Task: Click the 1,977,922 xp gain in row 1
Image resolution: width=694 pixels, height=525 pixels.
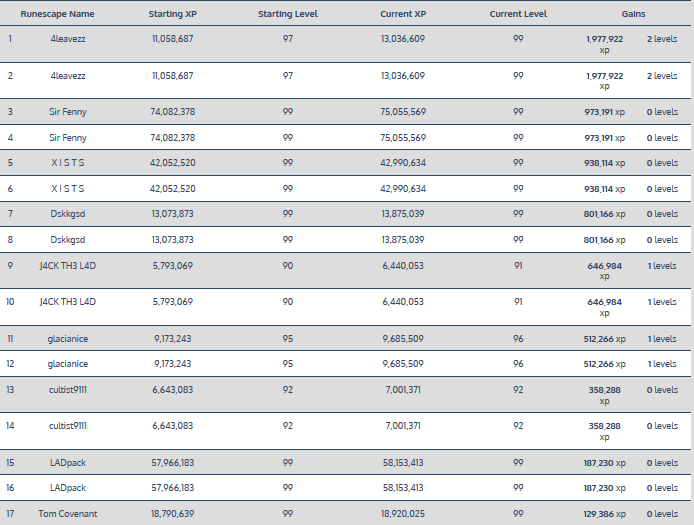Action: (604, 43)
